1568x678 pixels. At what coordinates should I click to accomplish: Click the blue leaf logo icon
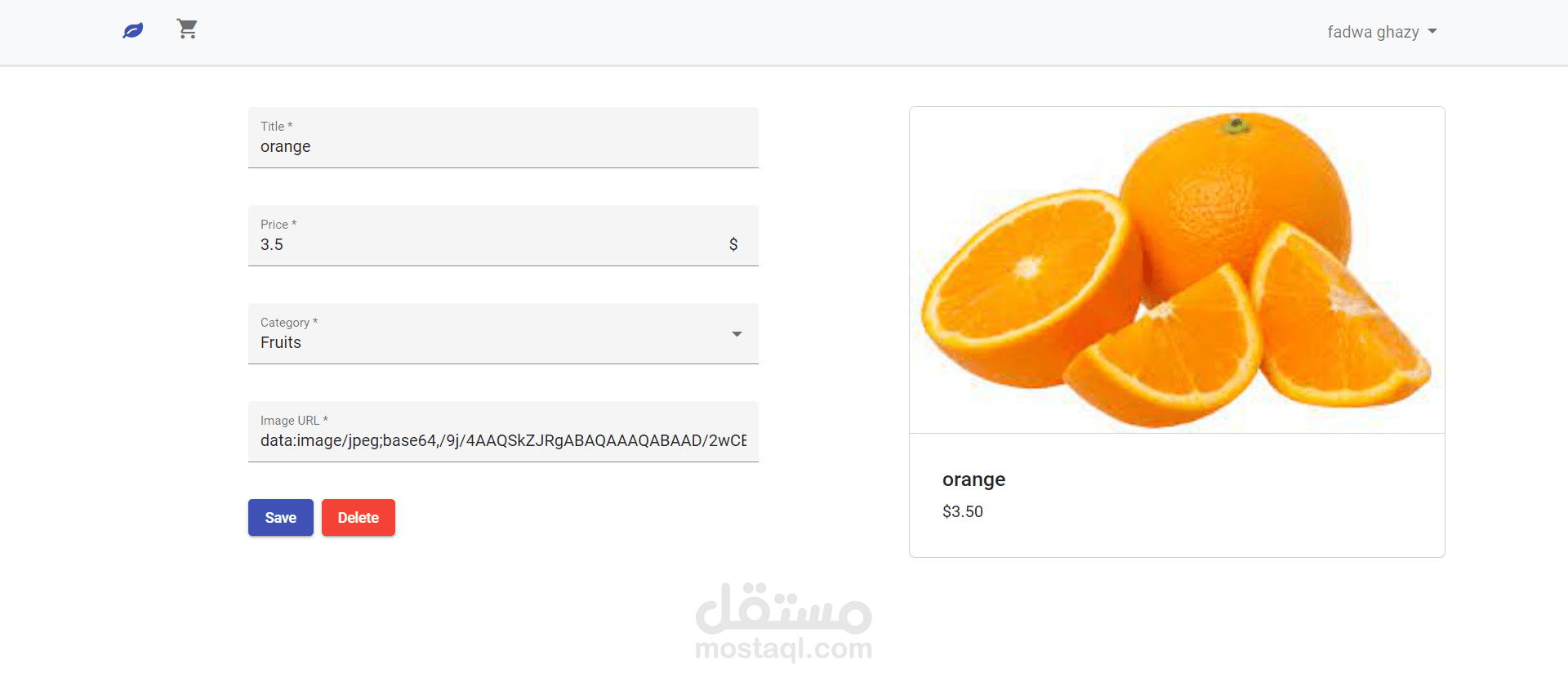133,31
